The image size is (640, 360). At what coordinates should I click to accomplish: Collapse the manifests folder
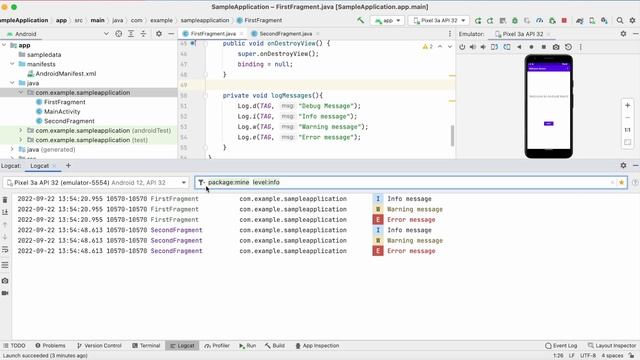coord(13,64)
